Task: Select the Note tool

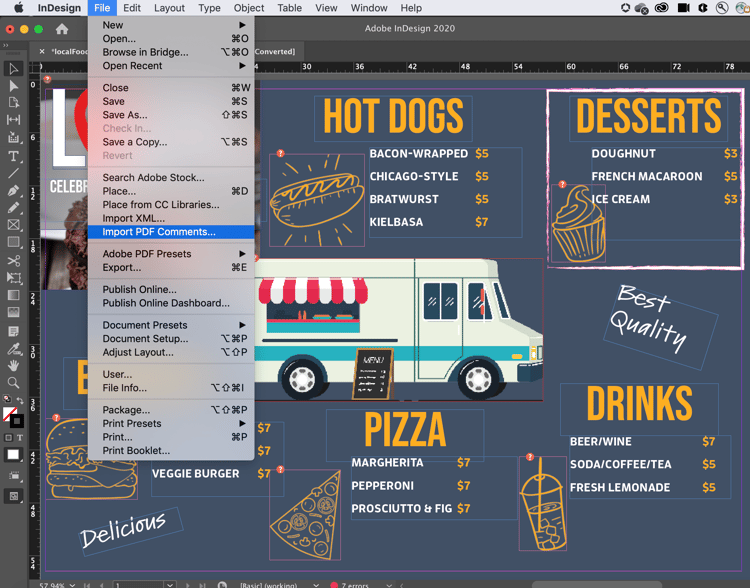Action: pyautogui.click(x=13, y=331)
